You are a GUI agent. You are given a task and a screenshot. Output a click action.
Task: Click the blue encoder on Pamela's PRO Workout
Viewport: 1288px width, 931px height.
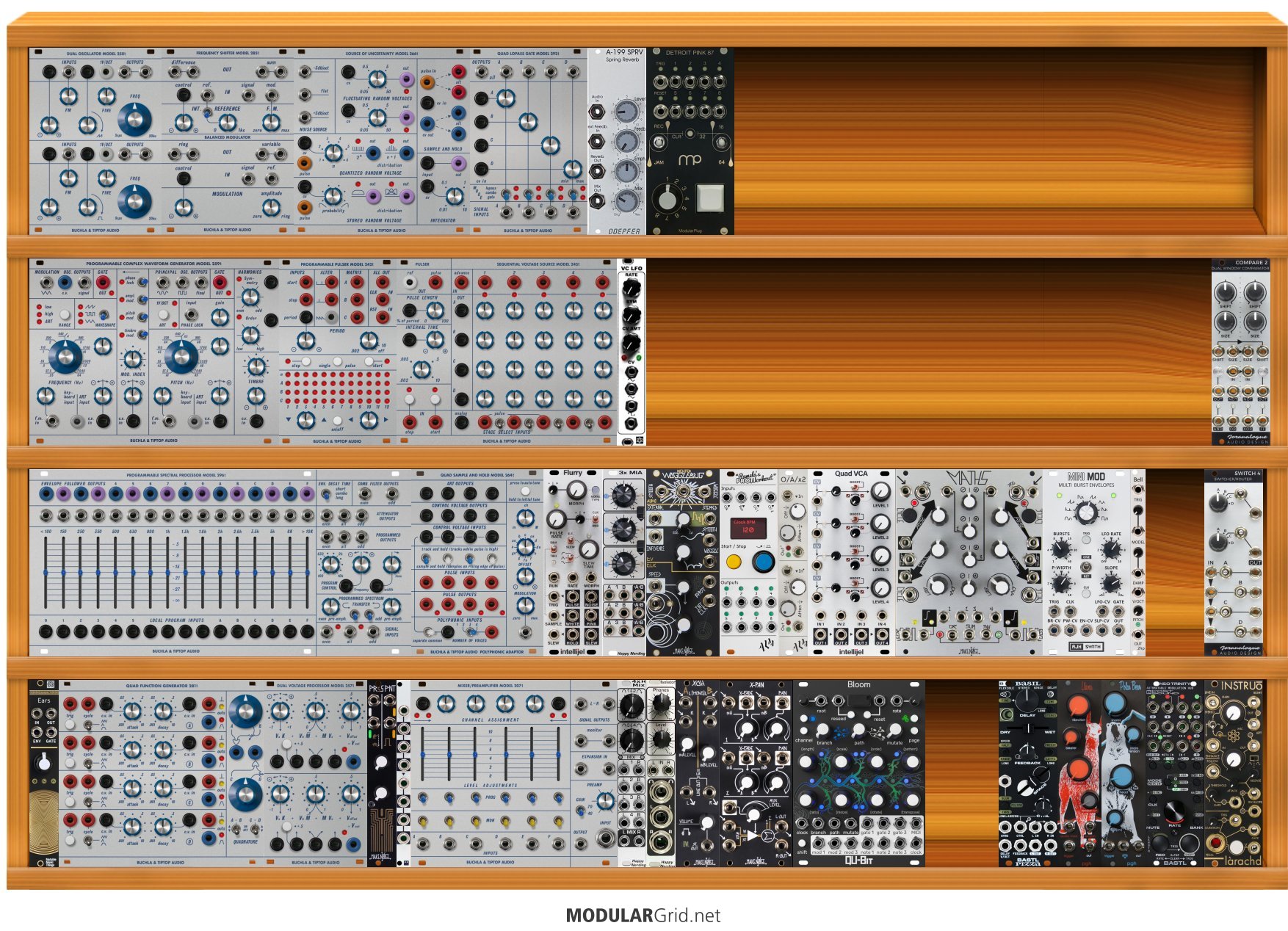pyautogui.click(x=764, y=562)
